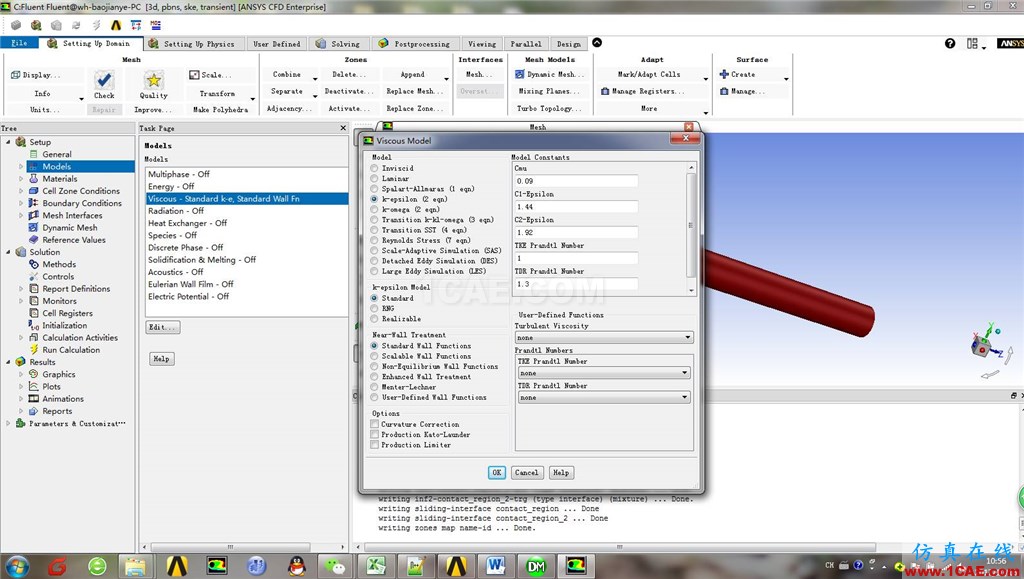Select Methods in the Solution tree
Image resolution: width=1024 pixels, height=579 pixels.
tap(59, 264)
